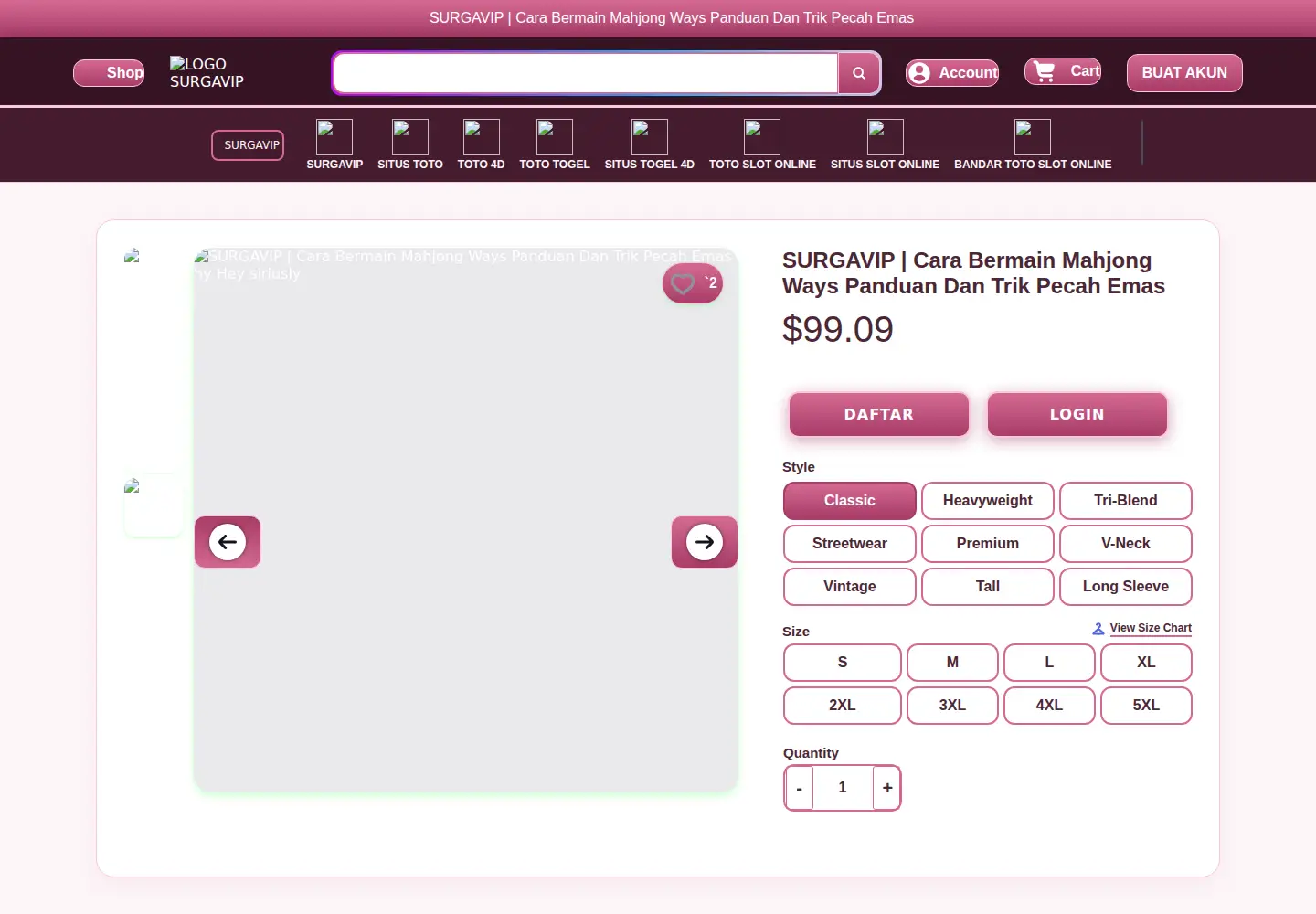Select the Premium style option
The height and width of the screenshot is (914, 1316).
(988, 544)
